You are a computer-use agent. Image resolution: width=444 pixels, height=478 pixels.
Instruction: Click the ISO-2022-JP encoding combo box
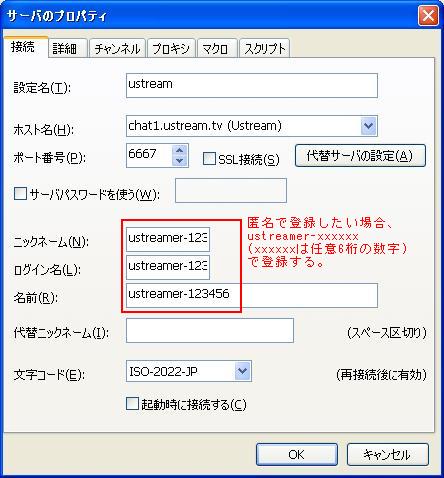[189, 371]
